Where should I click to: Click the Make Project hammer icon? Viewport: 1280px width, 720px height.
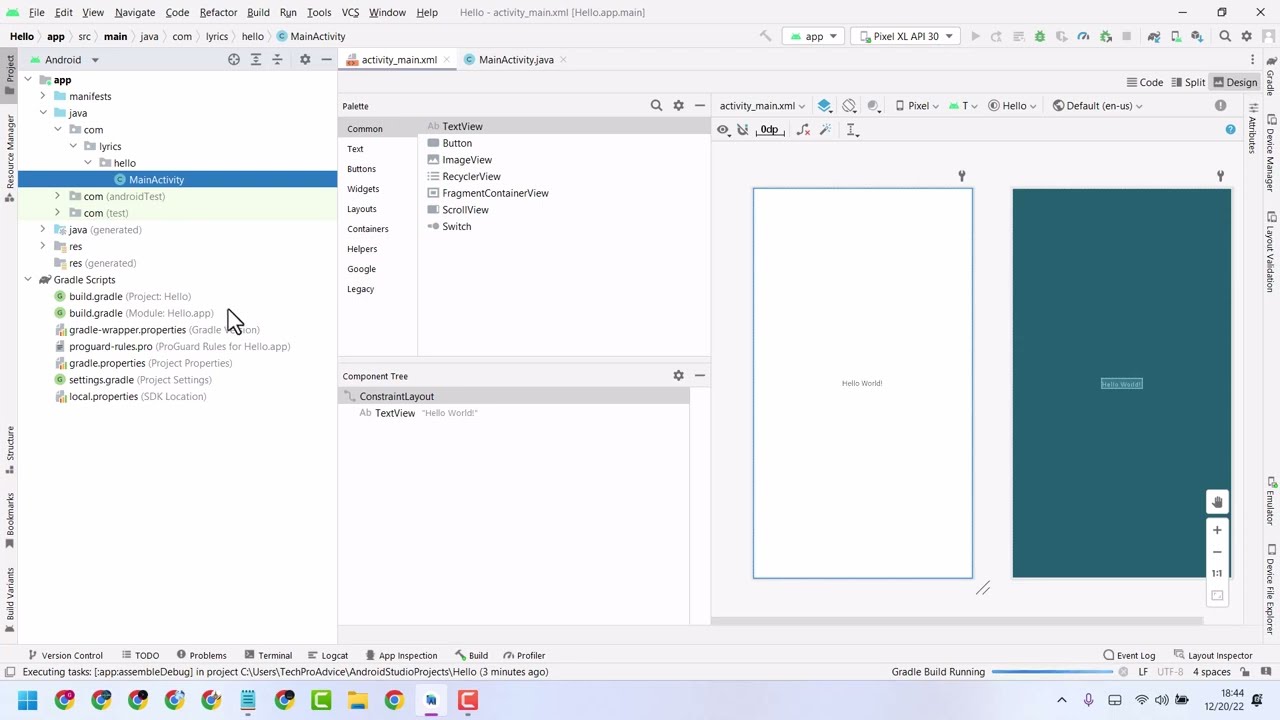point(765,36)
